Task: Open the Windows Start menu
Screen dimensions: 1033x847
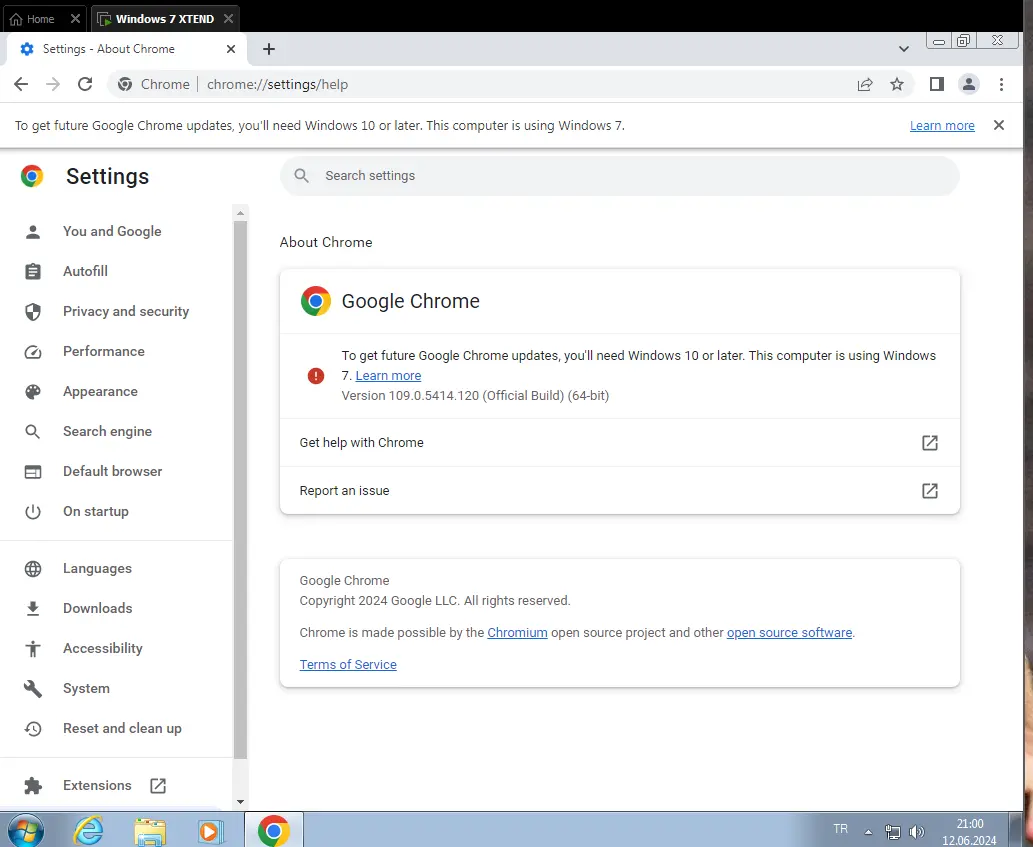Action: tap(24, 831)
